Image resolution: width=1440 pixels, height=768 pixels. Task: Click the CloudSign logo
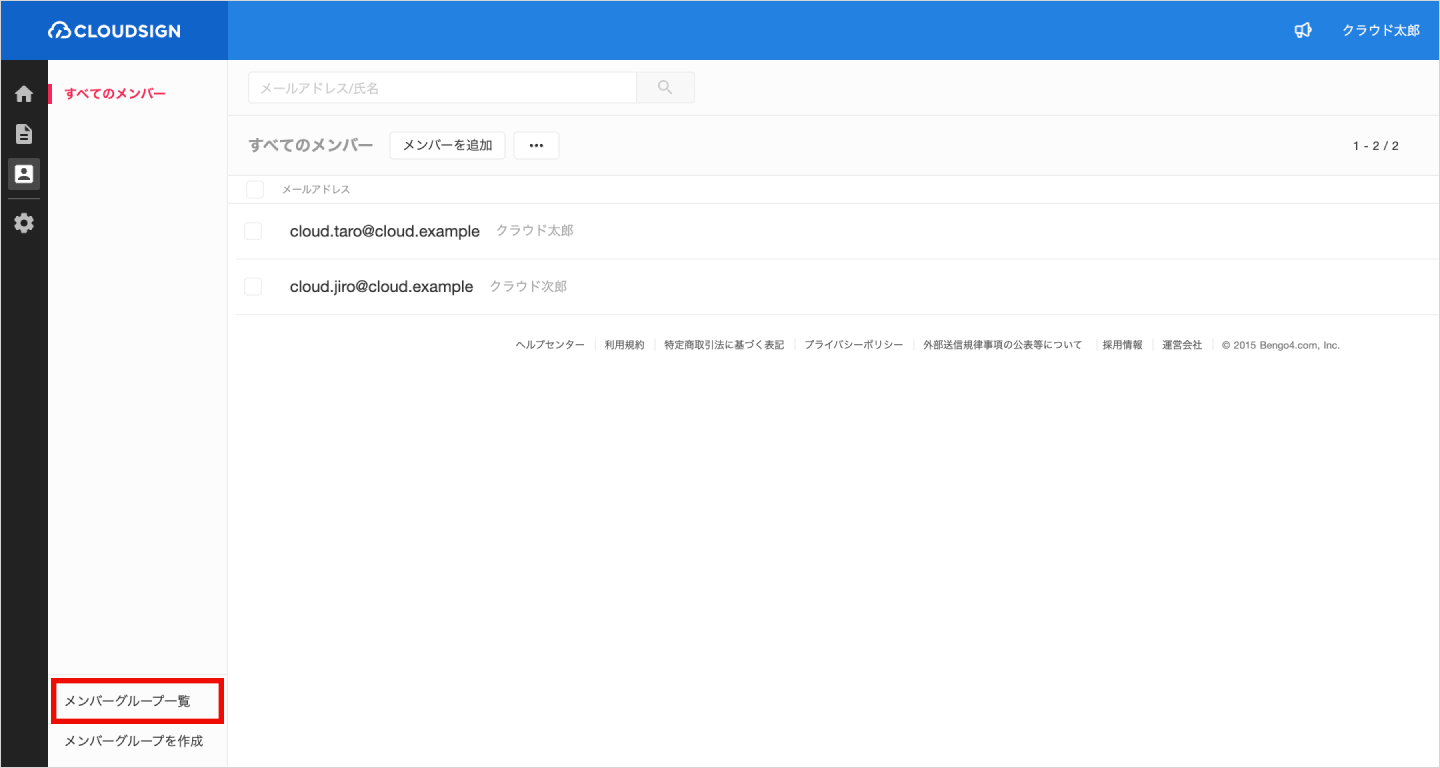coord(114,31)
